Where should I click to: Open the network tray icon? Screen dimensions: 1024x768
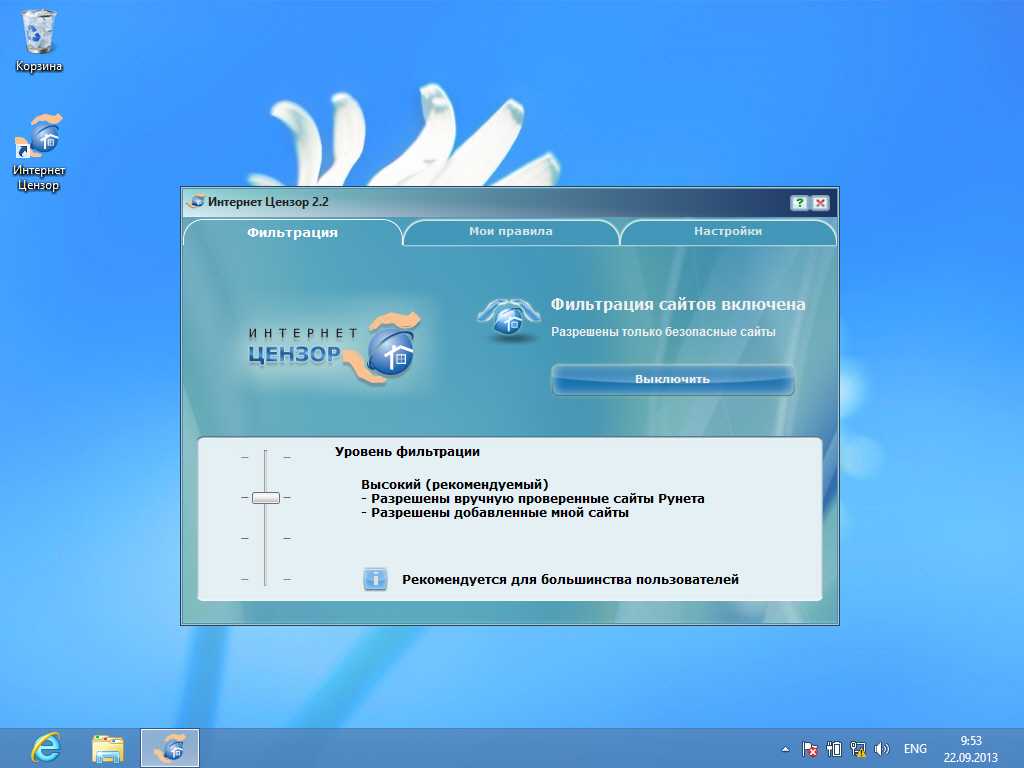tap(858, 749)
